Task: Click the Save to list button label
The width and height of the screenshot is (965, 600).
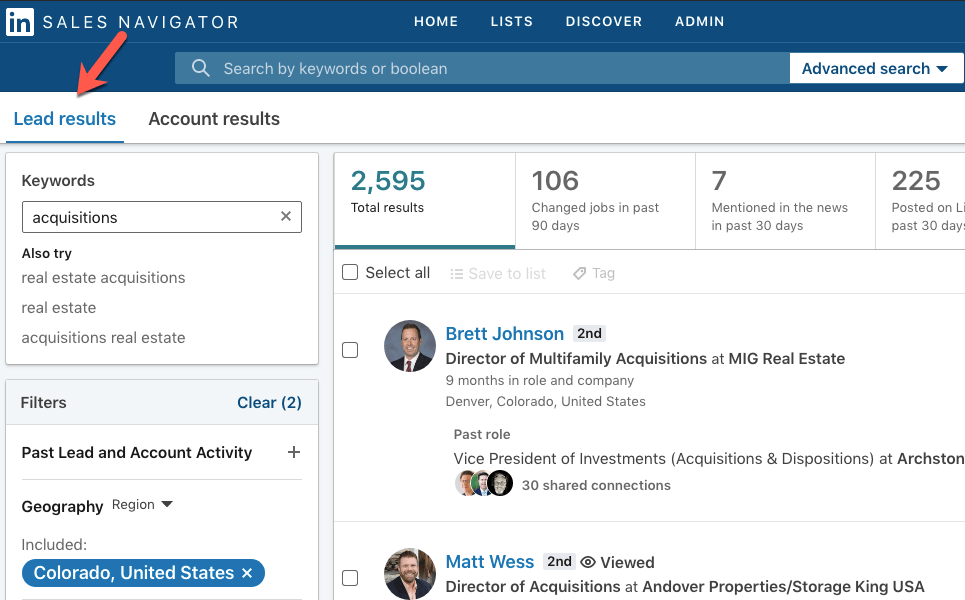Action: point(507,273)
